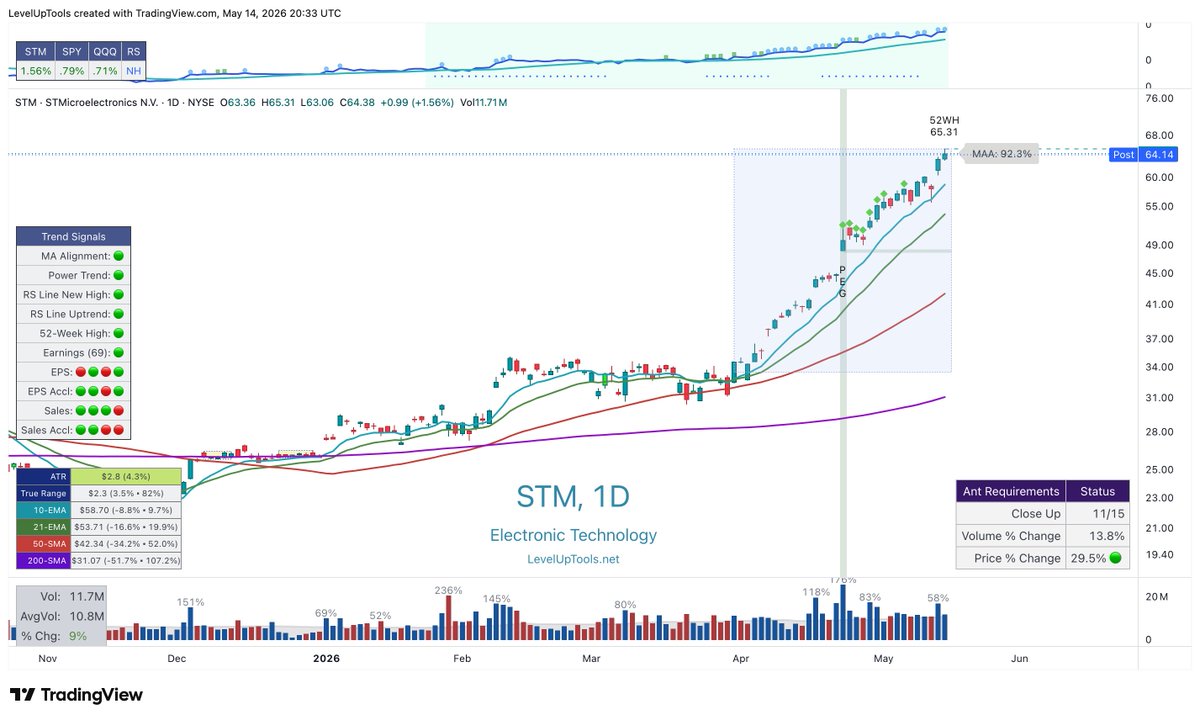Click the QQQ column header in the top table
Viewport: 1200px width, 720px height.
(106, 51)
